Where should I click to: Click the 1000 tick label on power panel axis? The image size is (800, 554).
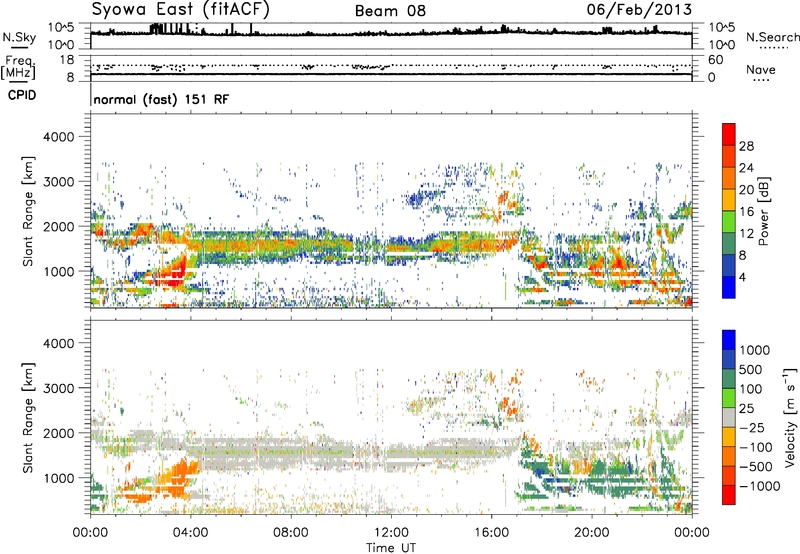pyautogui.click(x=58, y=271)
